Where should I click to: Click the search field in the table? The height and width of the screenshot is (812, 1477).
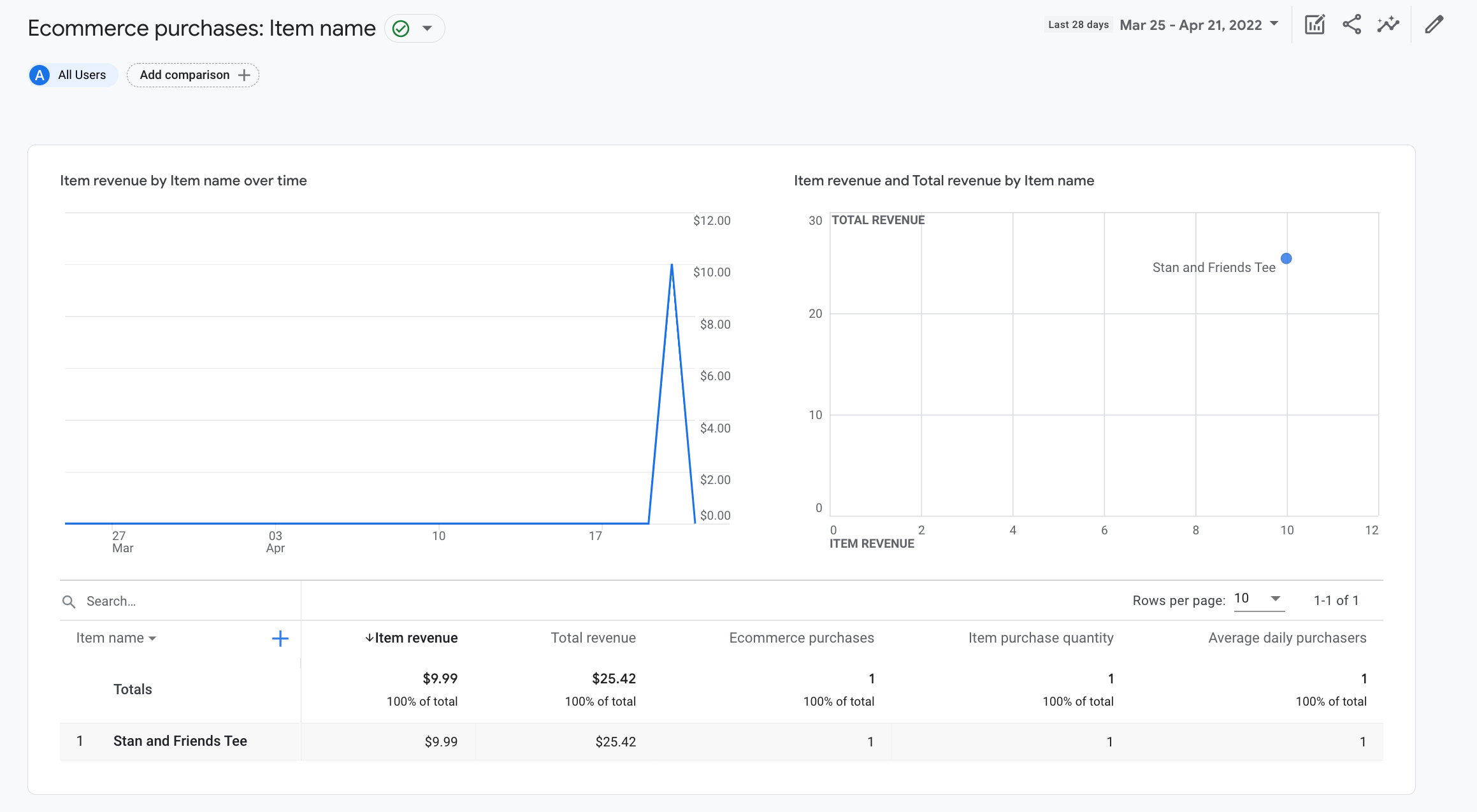point(180,601)
